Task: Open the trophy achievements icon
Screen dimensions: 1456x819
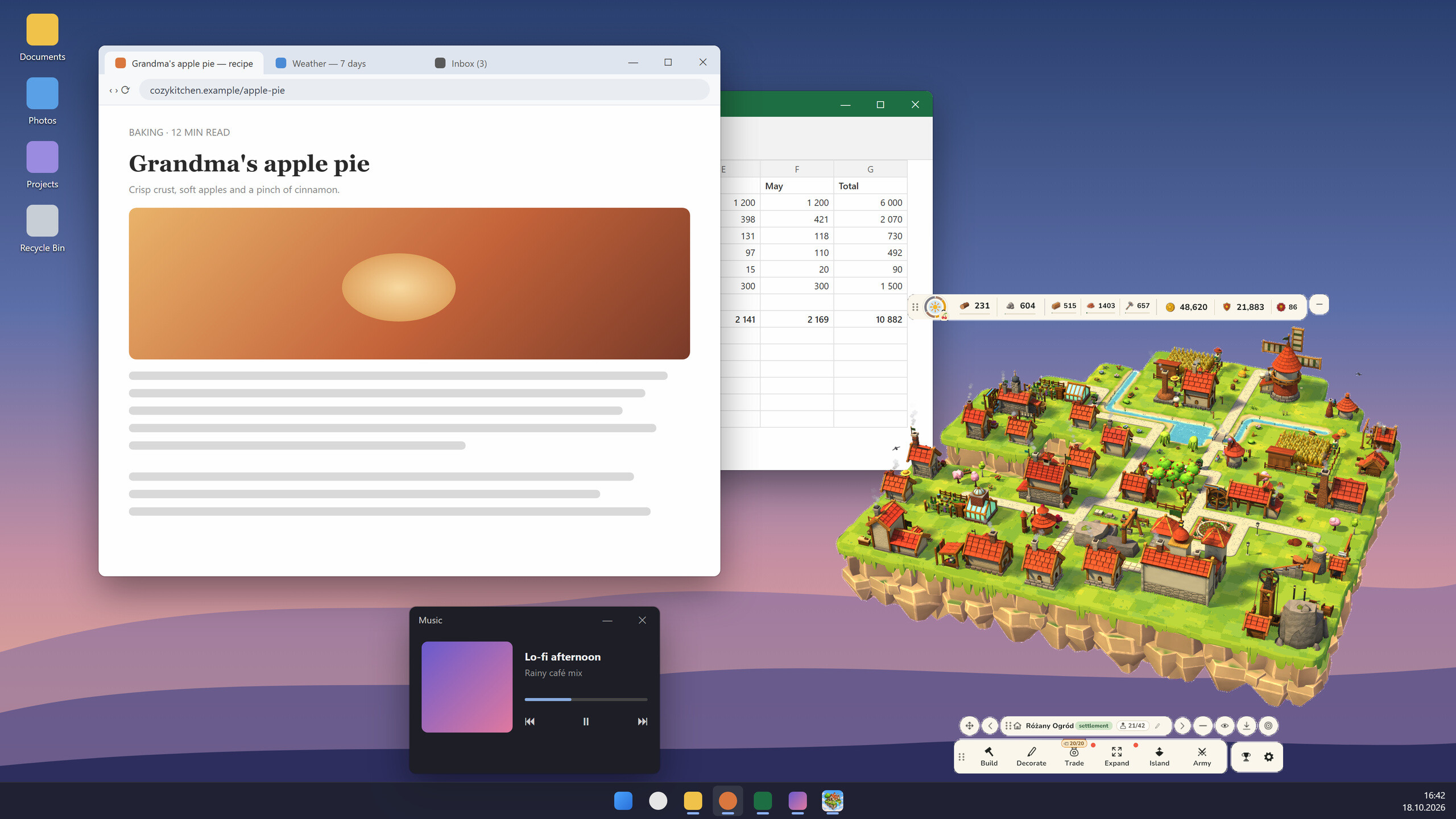Action: (x=1246, y=757)
